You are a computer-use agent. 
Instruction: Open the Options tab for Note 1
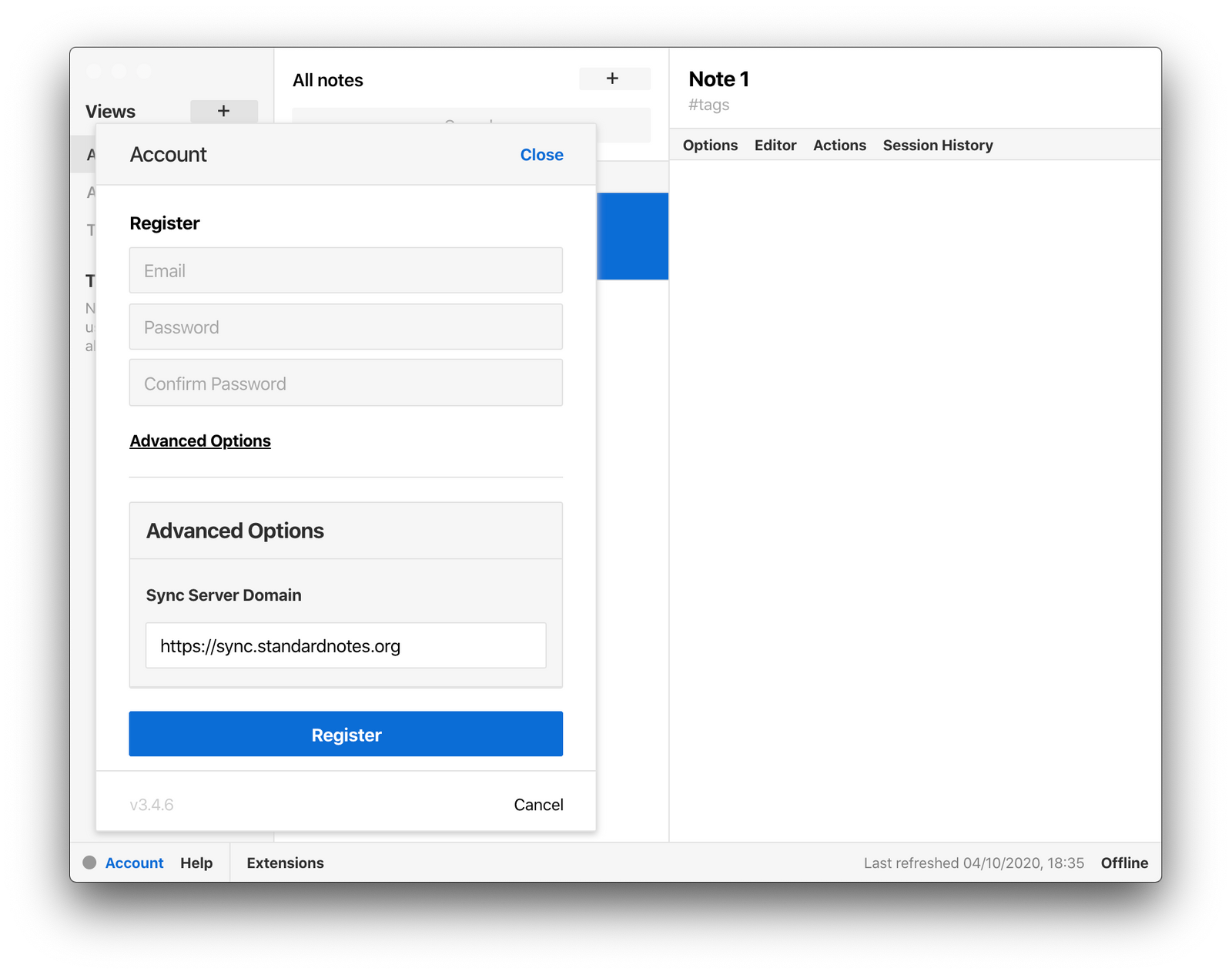709,145
